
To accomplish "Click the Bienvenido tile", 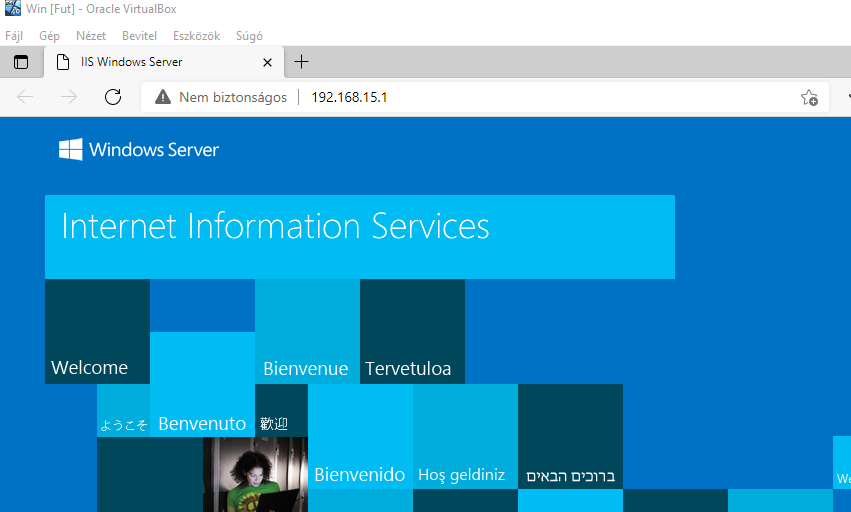I will point(360,437).
